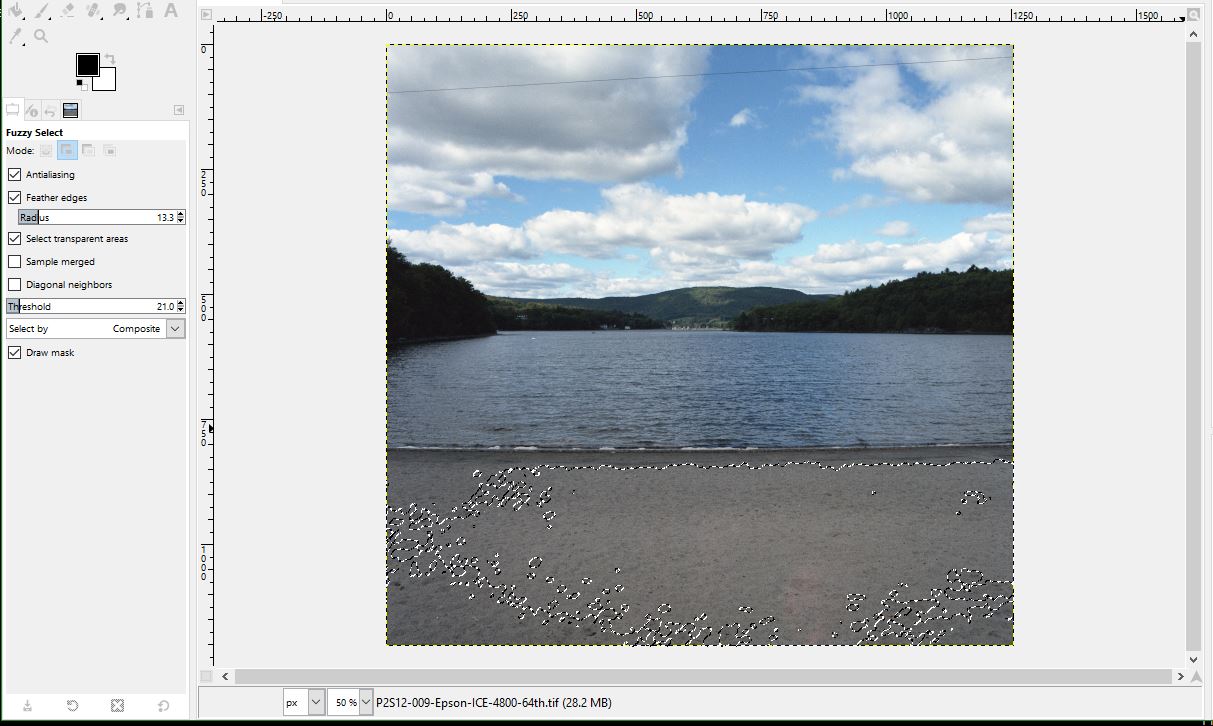
Task: Open the 50 % zoom dropdown
Action: [x=366, y=702]
